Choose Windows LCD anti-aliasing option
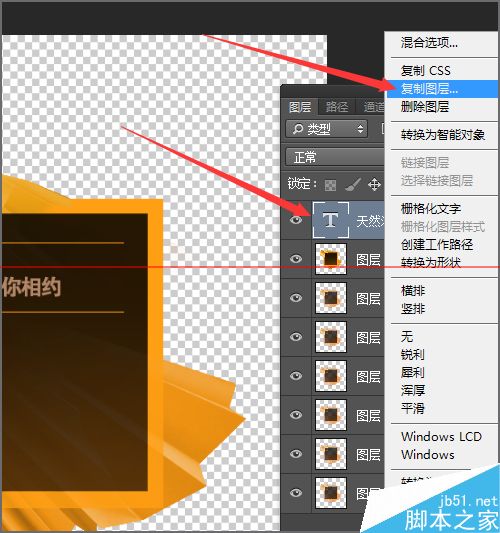Image resolution: width=500 pixels, height=533 pixels. pos(442,437)
